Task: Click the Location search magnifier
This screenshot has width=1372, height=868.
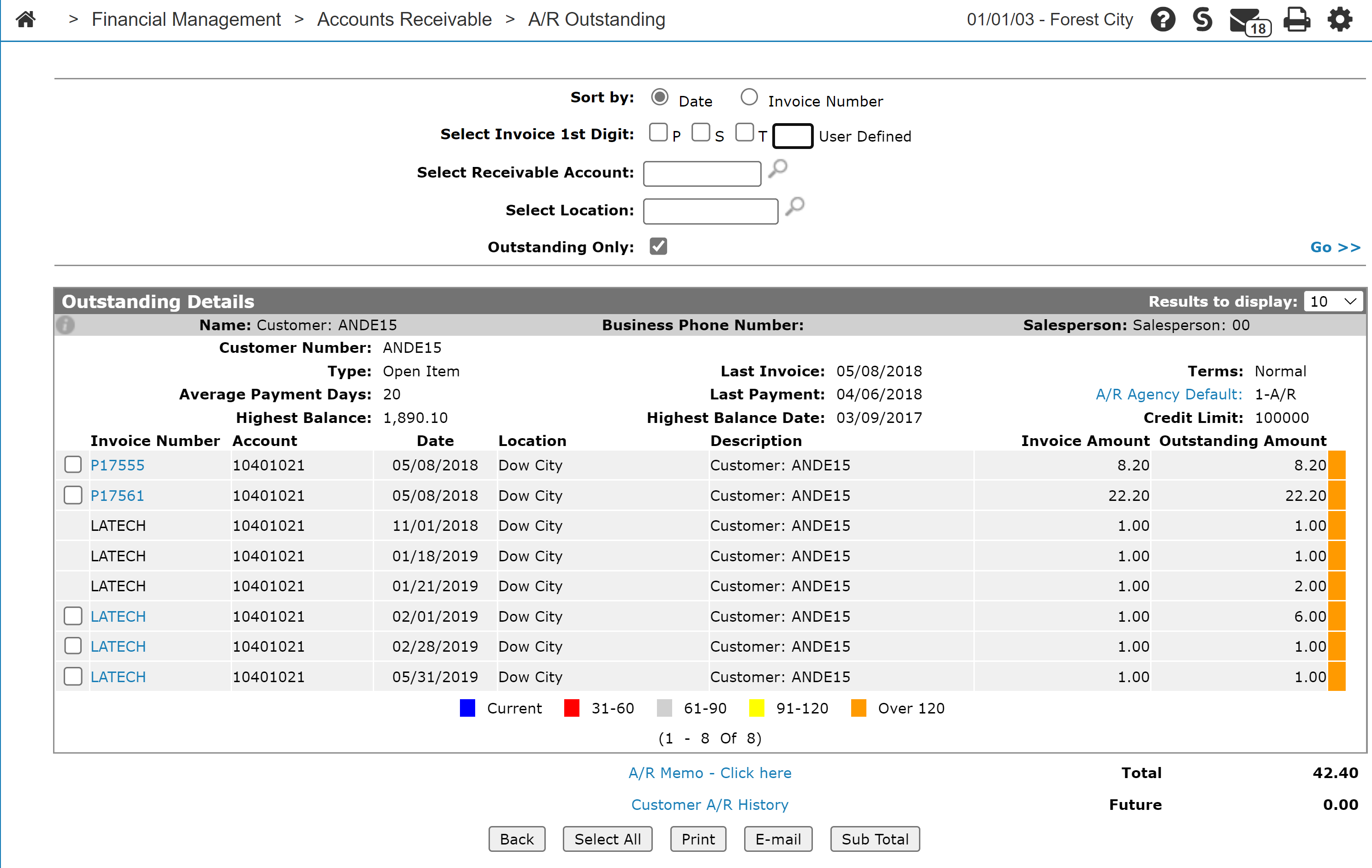Action: coord(795,207)
